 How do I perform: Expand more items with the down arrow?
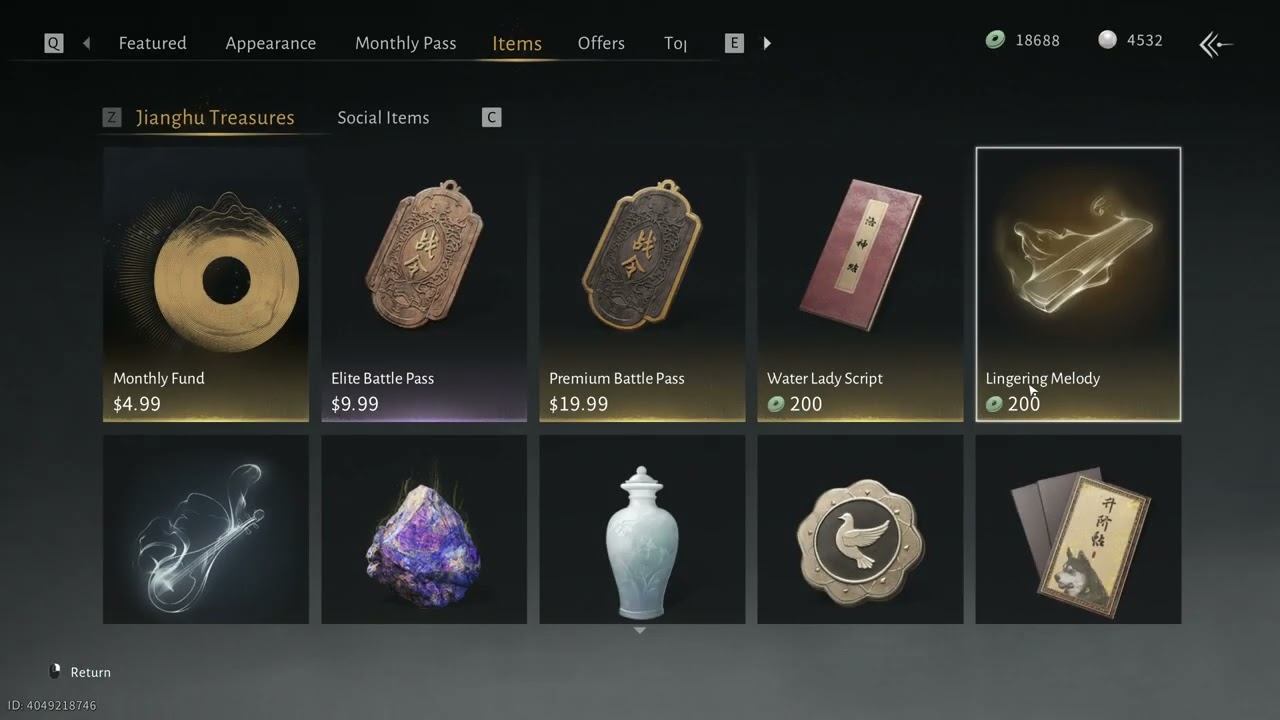(x=640, y=630)
